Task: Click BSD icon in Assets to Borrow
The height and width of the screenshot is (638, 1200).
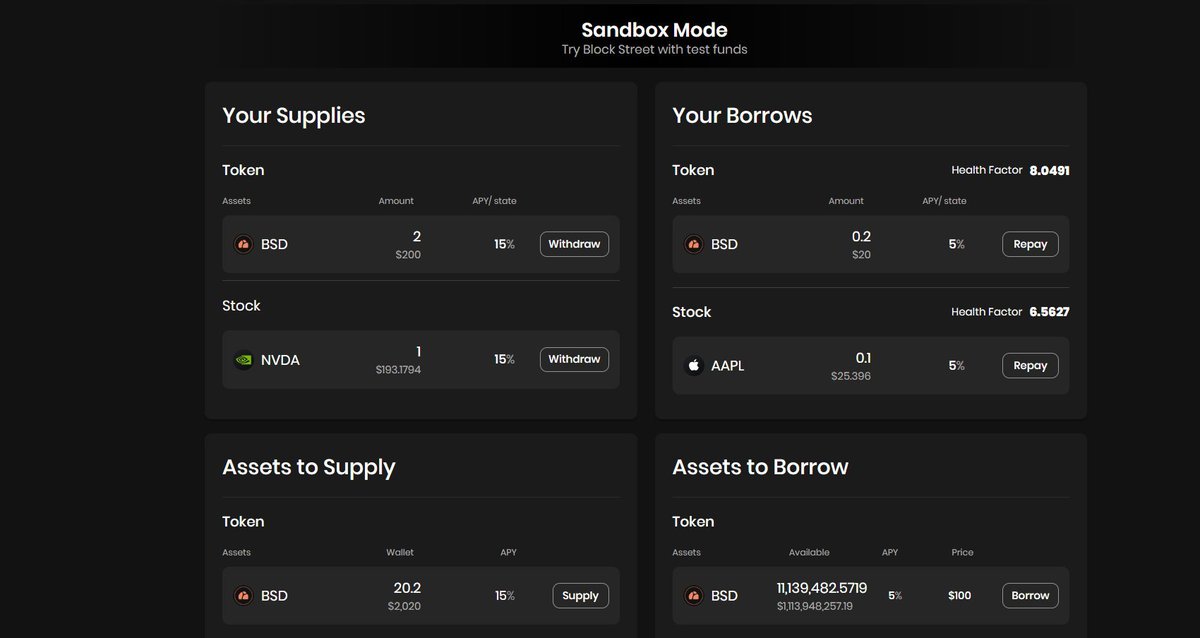Action: click(x=693, y=596)
